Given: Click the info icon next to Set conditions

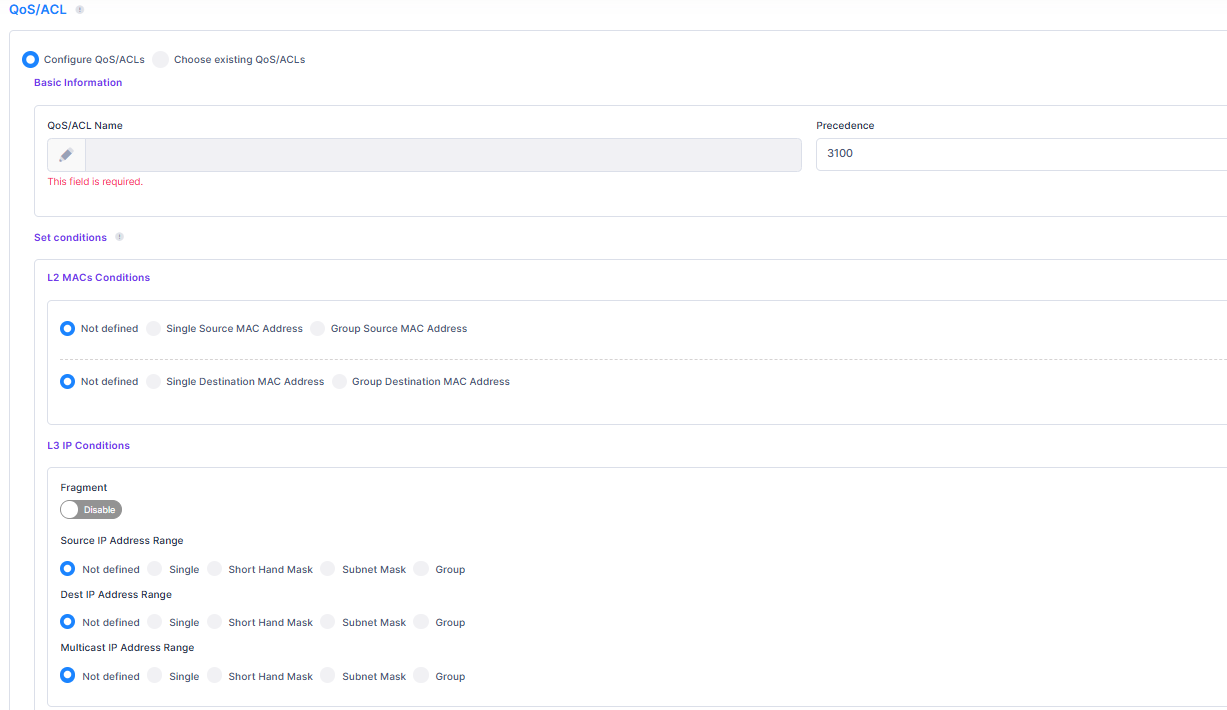Looking at the screenshot, I should (119, 238).
